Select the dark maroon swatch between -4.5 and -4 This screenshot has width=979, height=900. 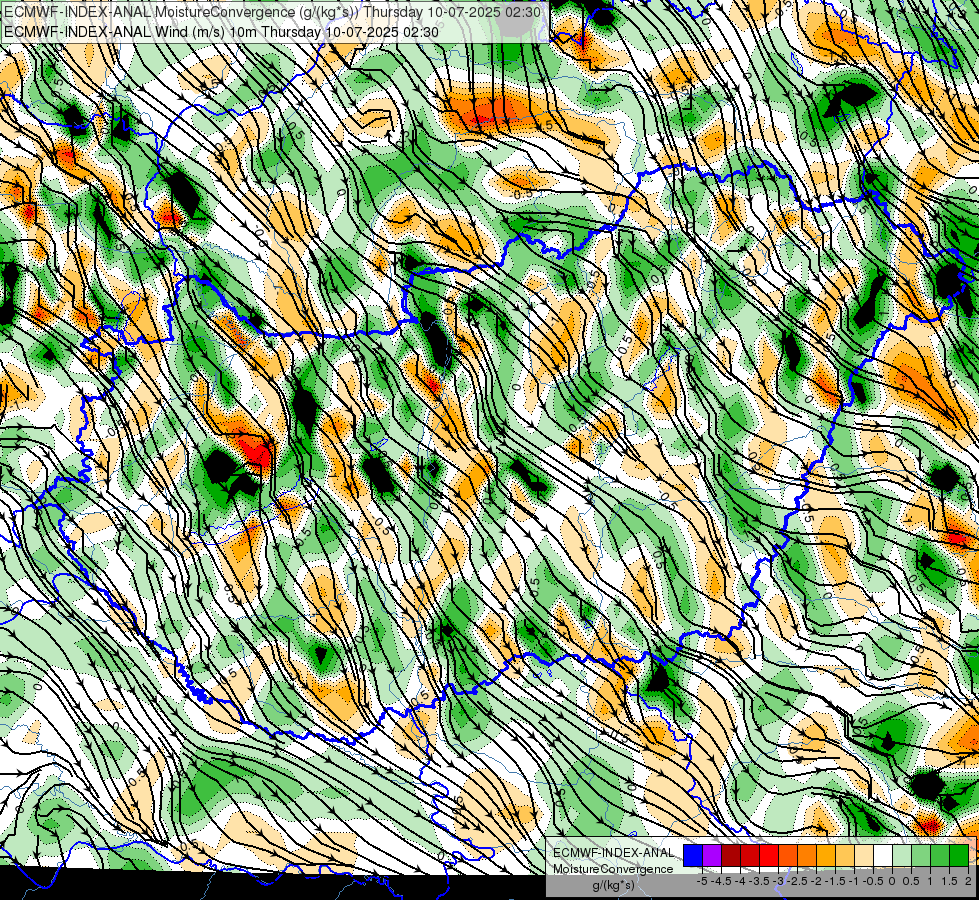click(731, 856)
